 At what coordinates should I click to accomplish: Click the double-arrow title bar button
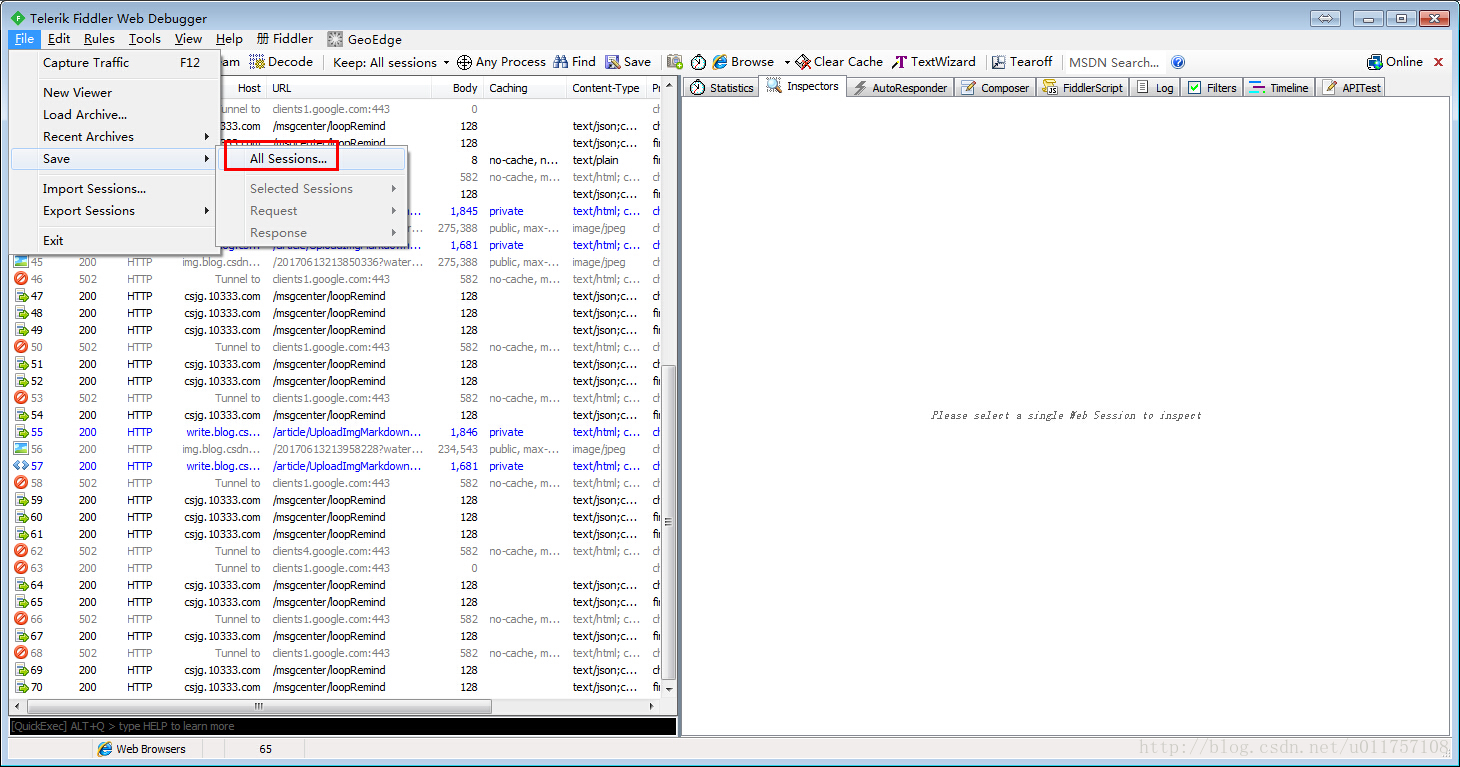(x=1326, y=18)
